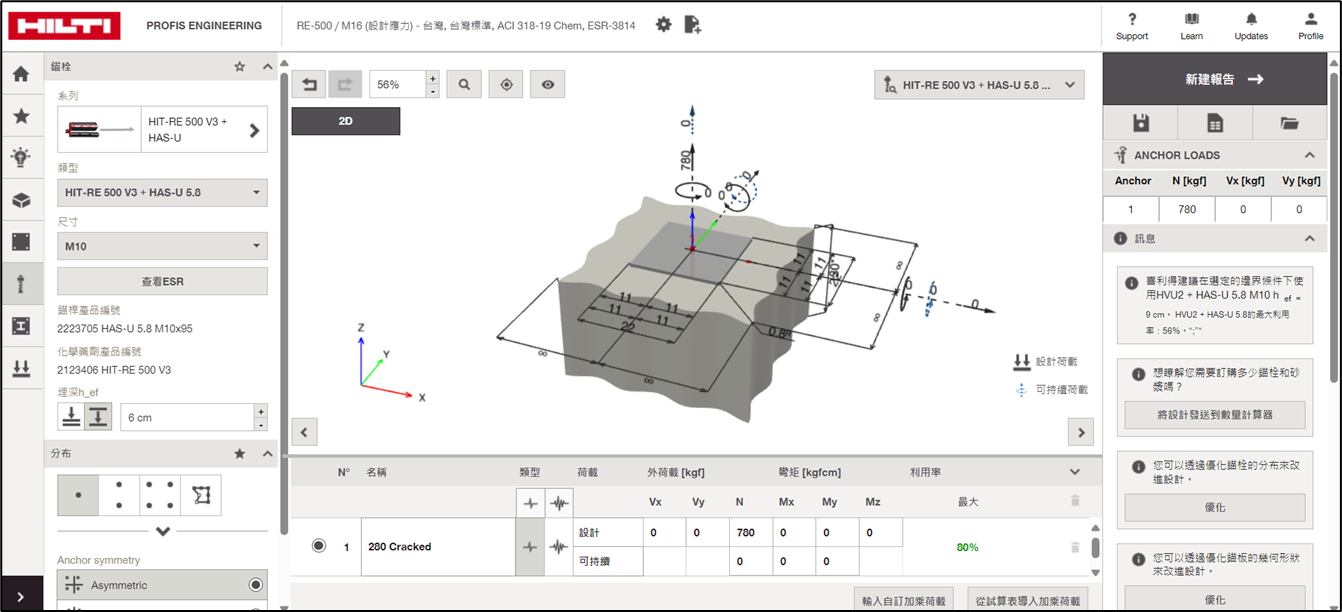This screenshot has height=612, width=1342.
Task: Open the anchor family 系列 selector arrow
Action: (254, 130)
